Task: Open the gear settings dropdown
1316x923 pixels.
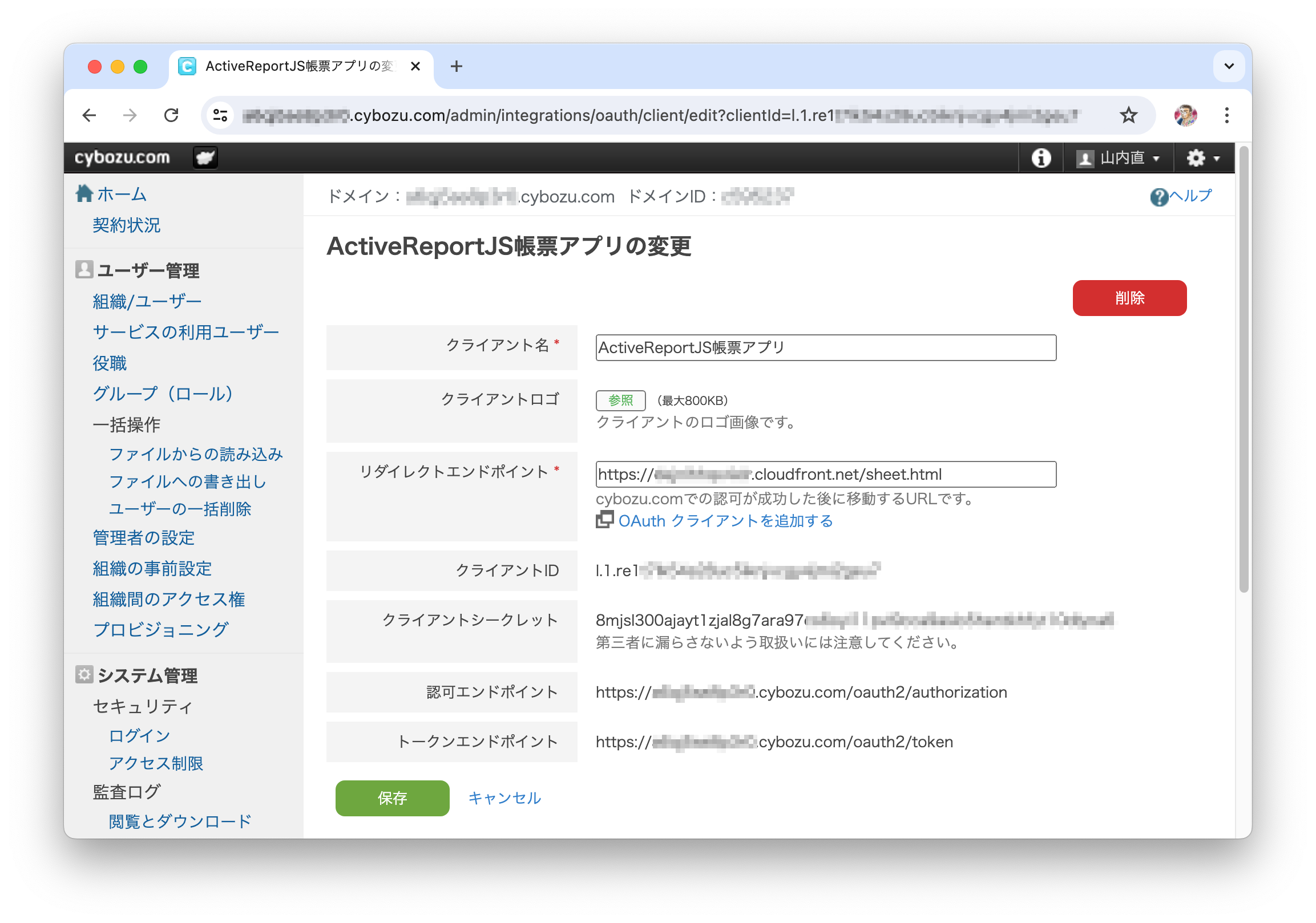Action: coord(1202,158)
